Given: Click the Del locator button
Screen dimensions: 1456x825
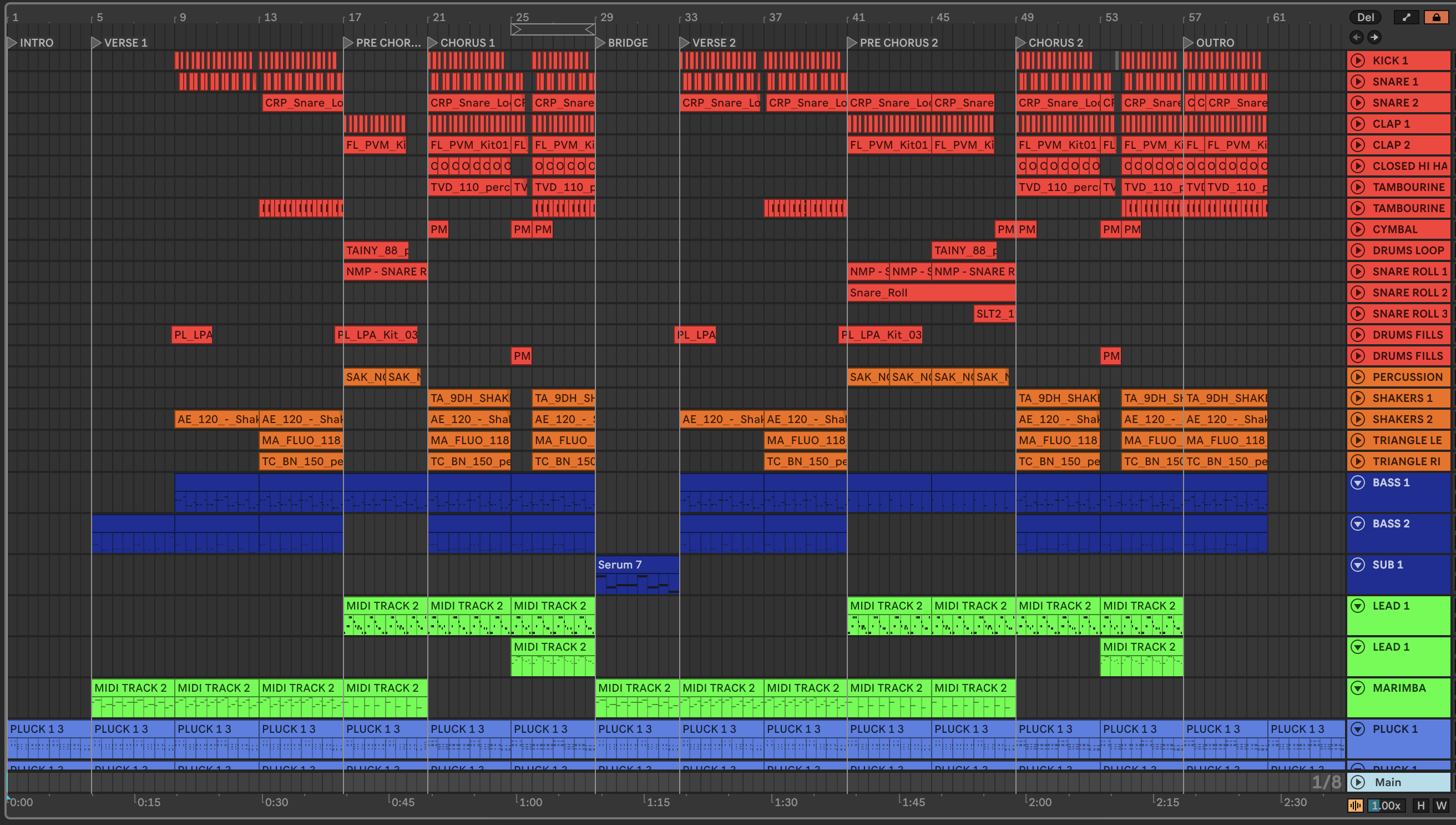Looking at the screenshot, I should [1366, 17].
